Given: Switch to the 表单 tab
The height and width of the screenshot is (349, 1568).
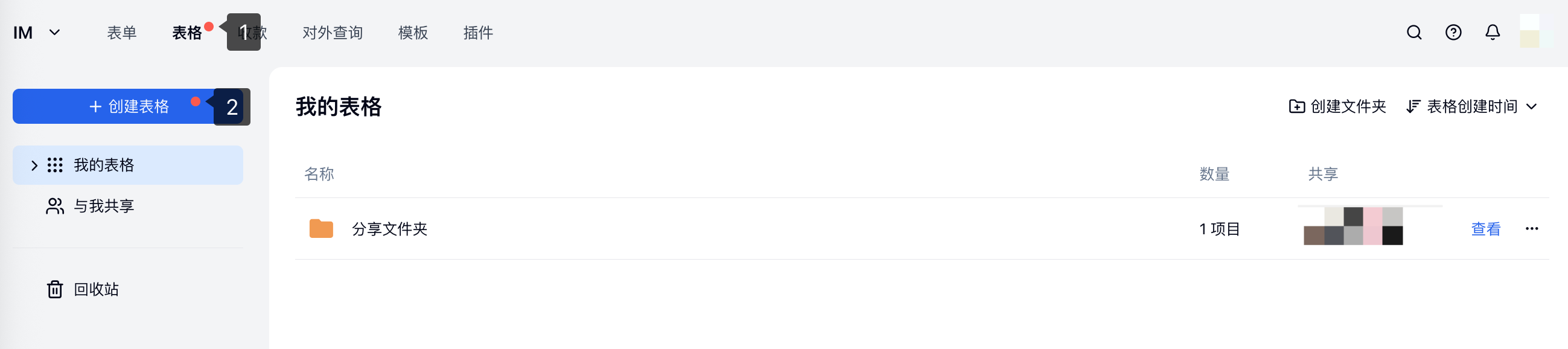Looking at the screenshot, I should tap(122, 32).
